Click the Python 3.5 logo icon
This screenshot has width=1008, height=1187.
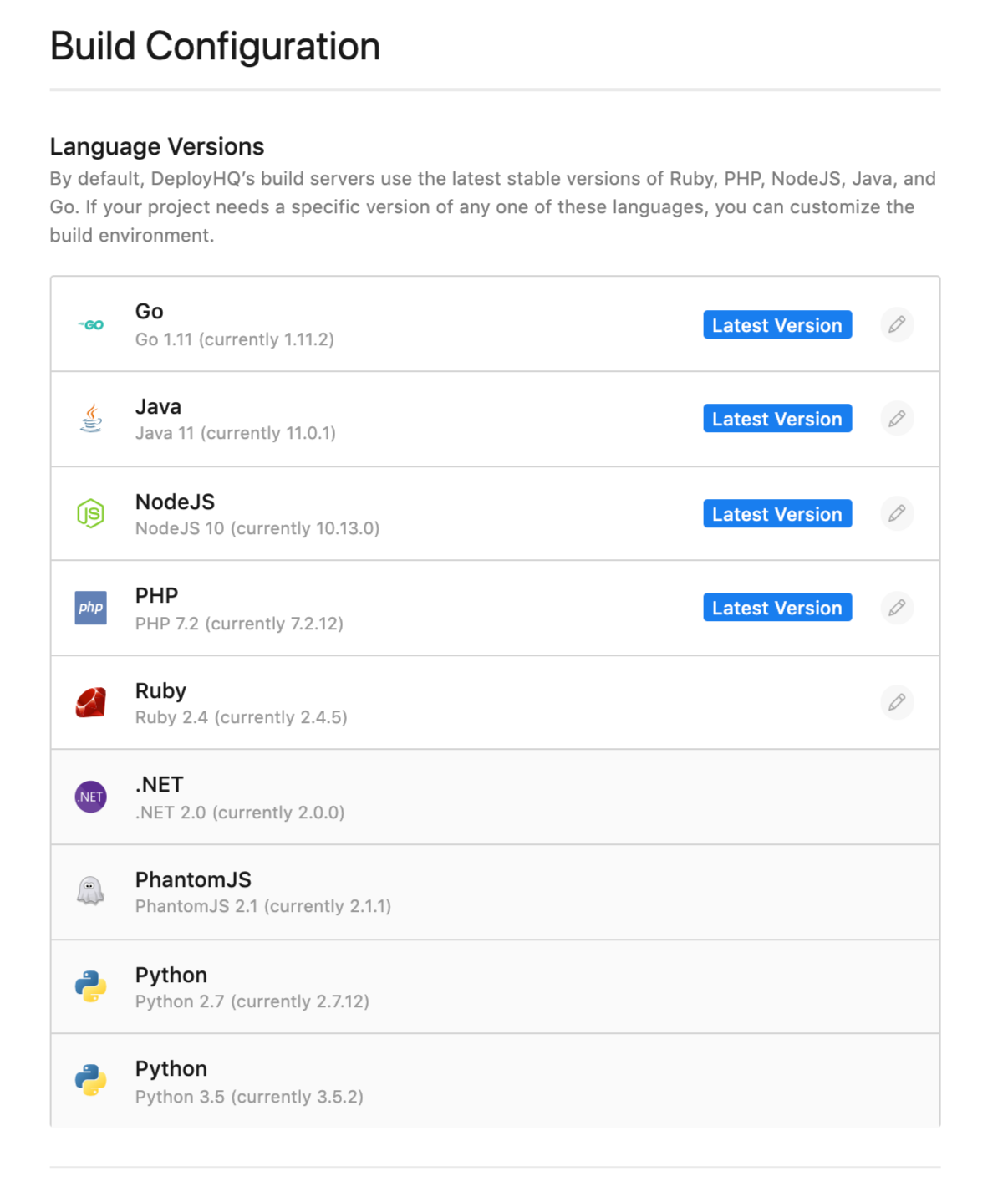click(90, 1080)
